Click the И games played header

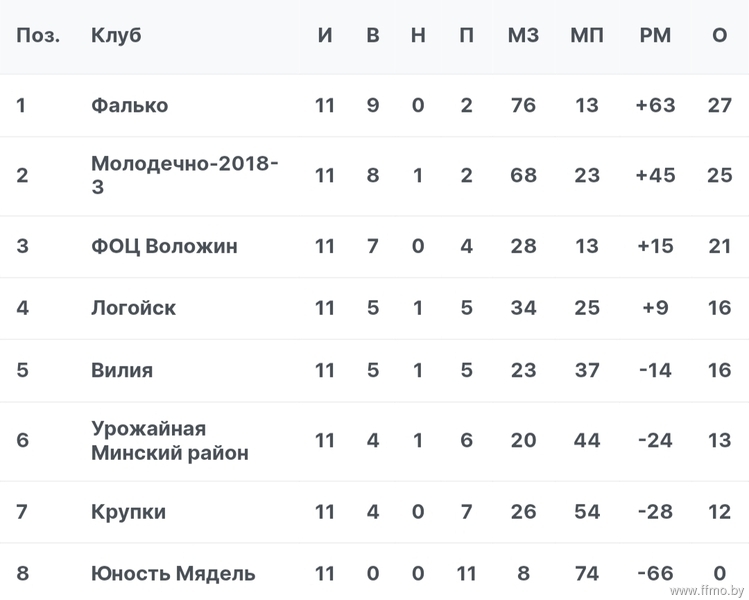coord(325,35)
